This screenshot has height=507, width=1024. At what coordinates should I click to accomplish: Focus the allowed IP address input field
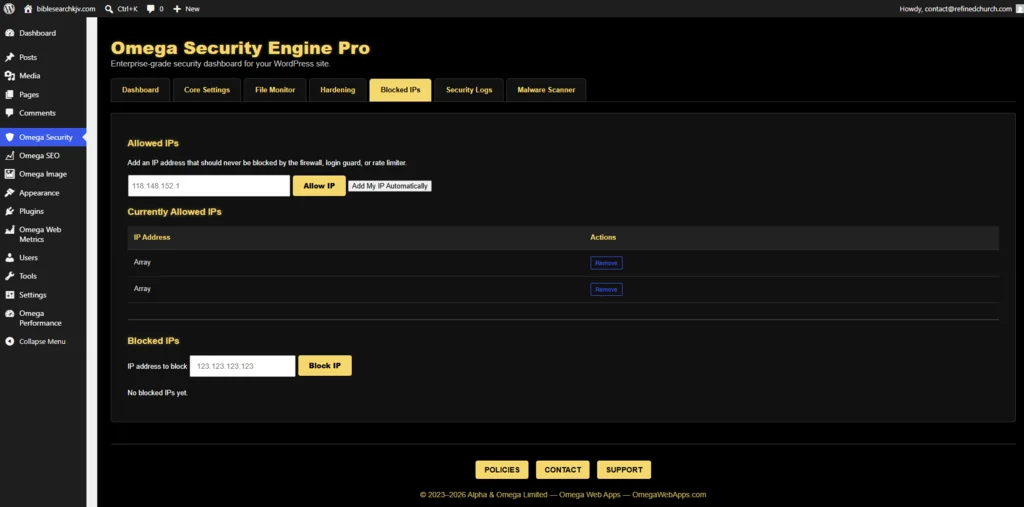[x=209, y=186]
